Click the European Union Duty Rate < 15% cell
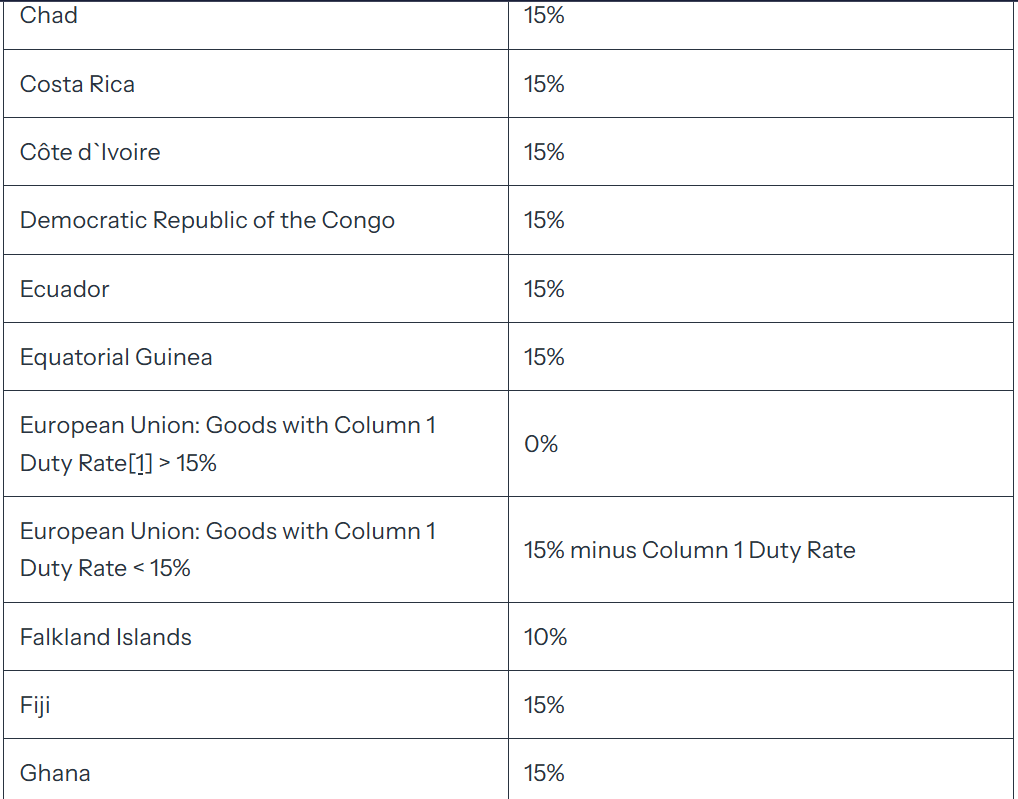 [256, 550]
